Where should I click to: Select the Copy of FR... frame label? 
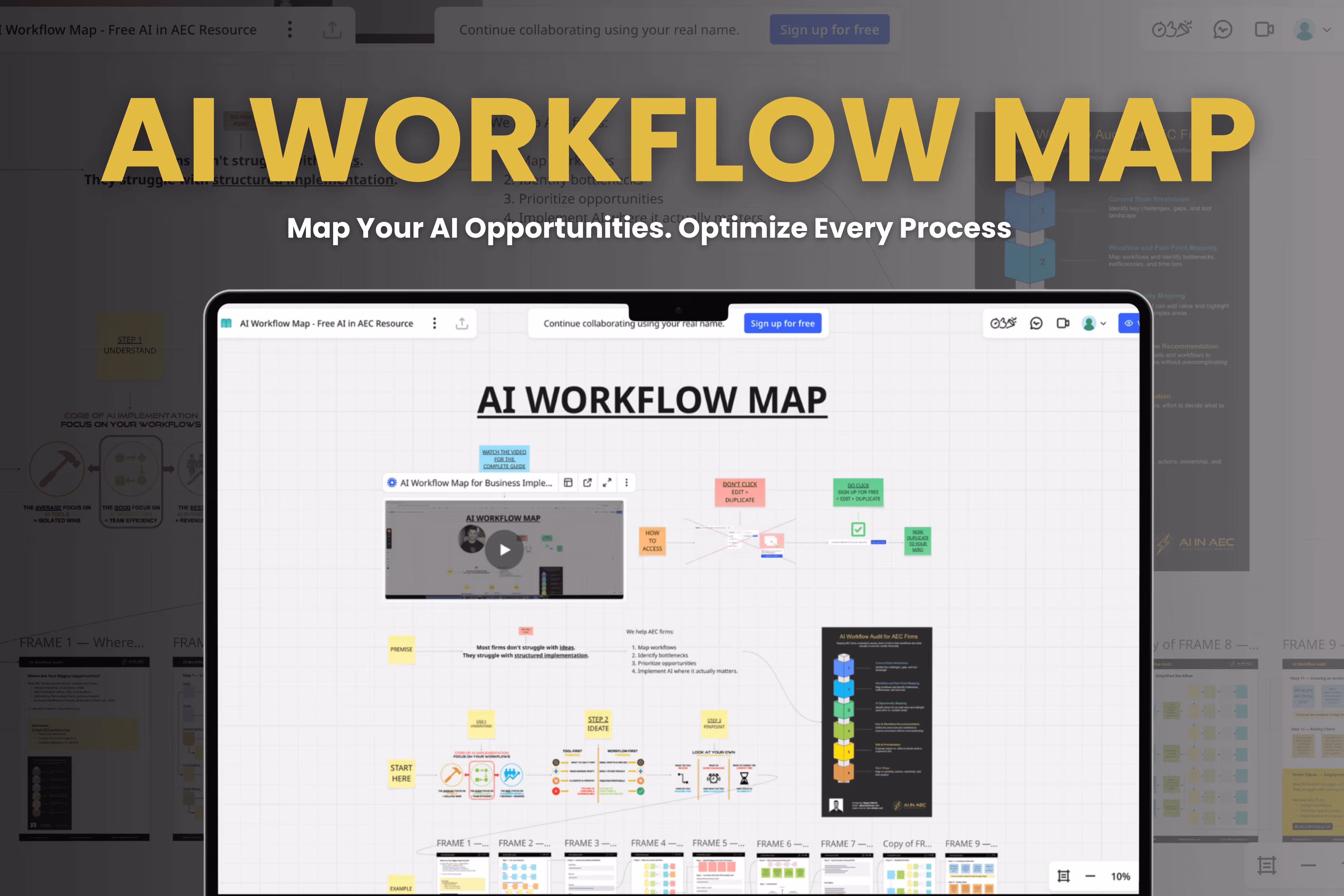(907, 844)
